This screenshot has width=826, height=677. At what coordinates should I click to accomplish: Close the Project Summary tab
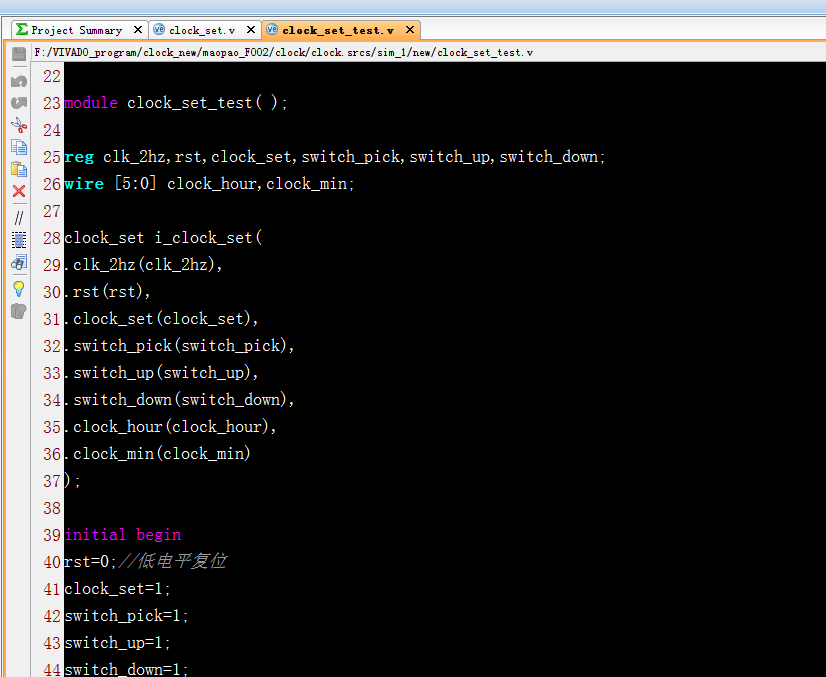(x=138, y=30)
